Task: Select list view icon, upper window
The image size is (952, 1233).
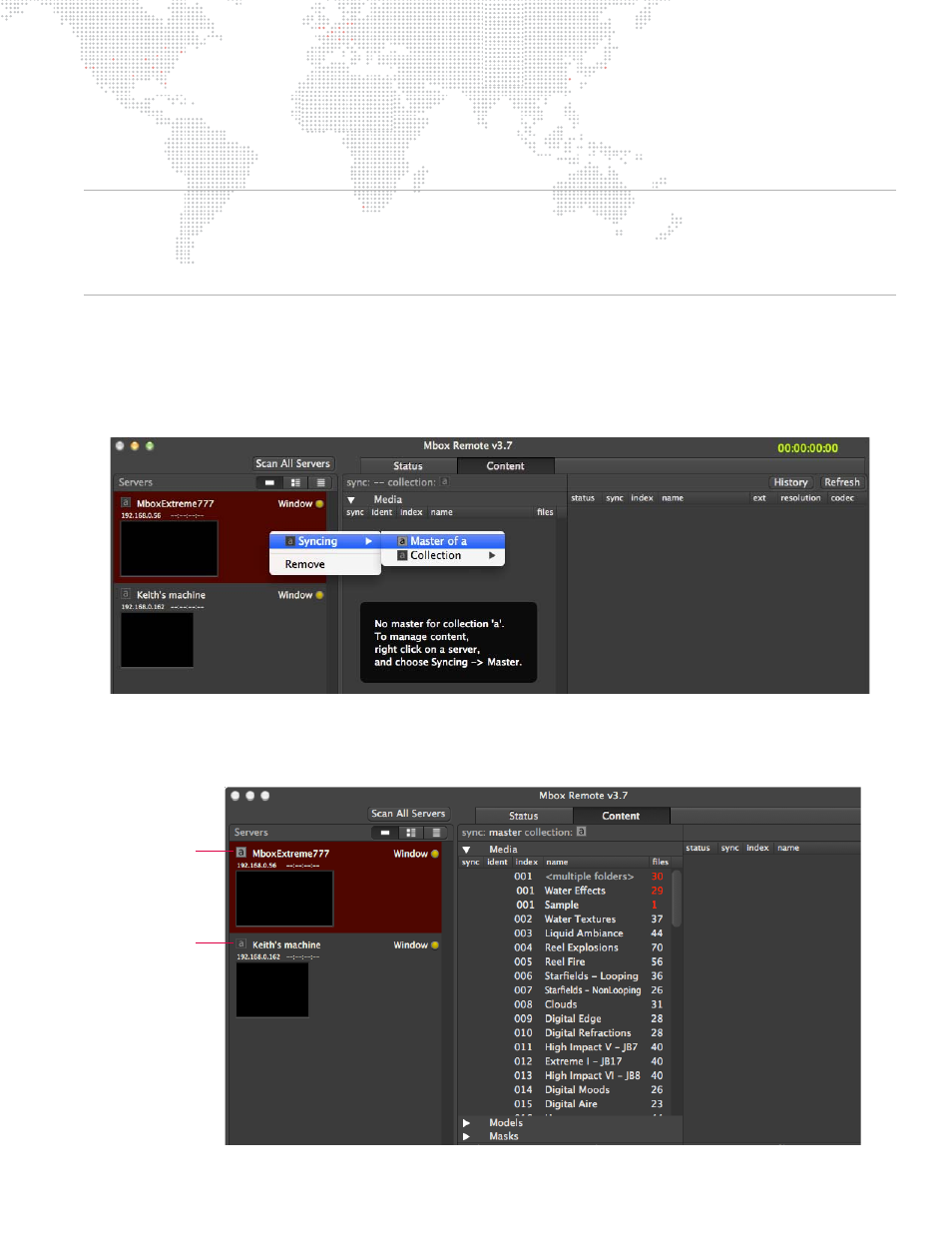Action: (x=320, y=482)
